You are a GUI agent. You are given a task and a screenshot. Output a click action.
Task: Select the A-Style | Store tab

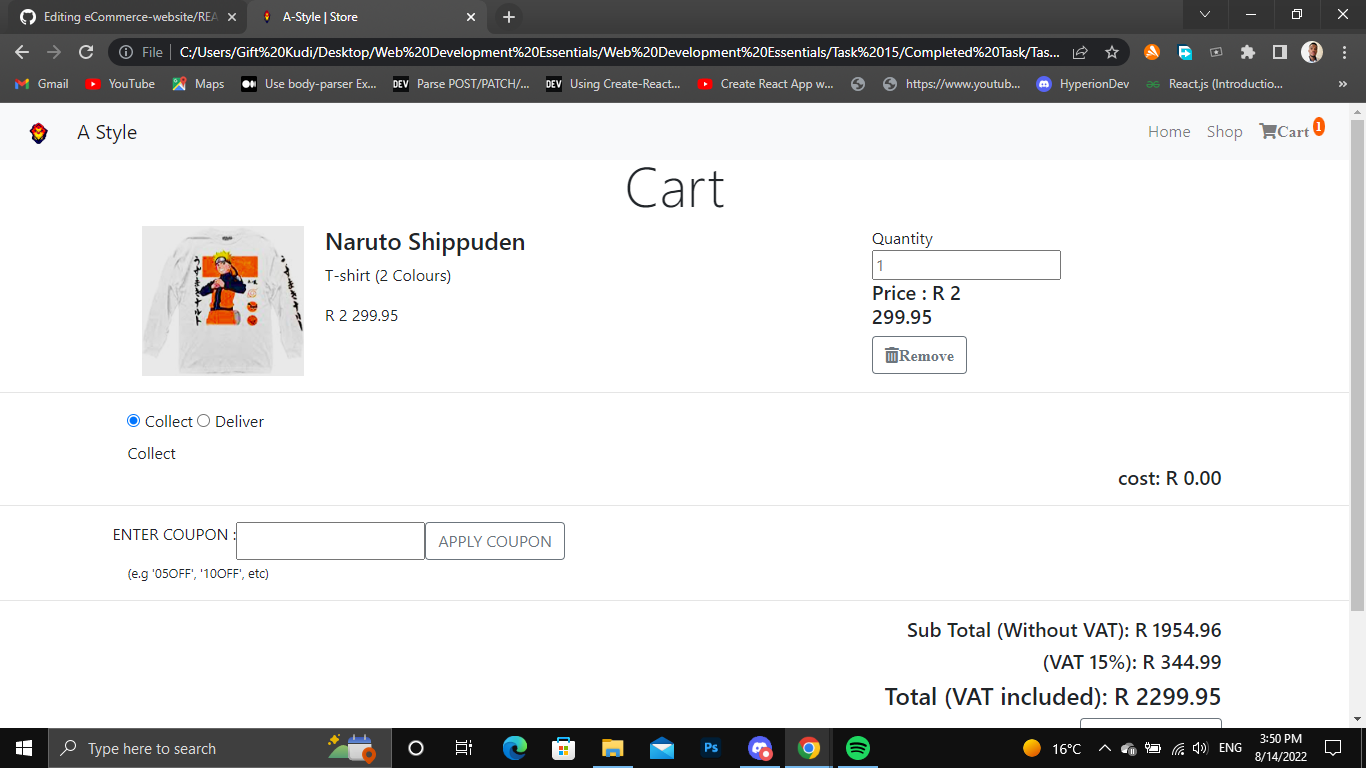tap(367, 17)
